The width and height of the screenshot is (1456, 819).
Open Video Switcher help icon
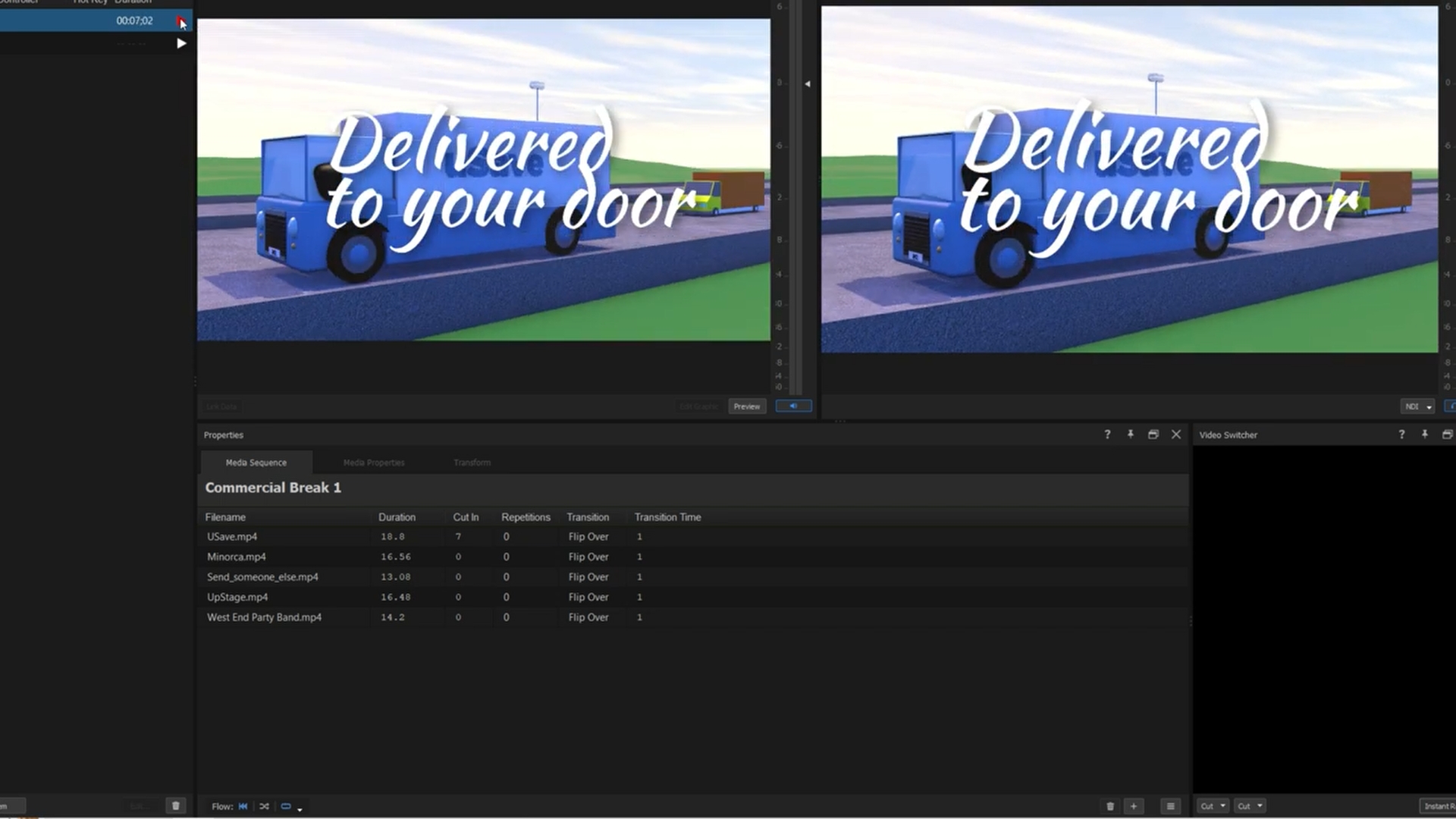(x=1401, y=435)
